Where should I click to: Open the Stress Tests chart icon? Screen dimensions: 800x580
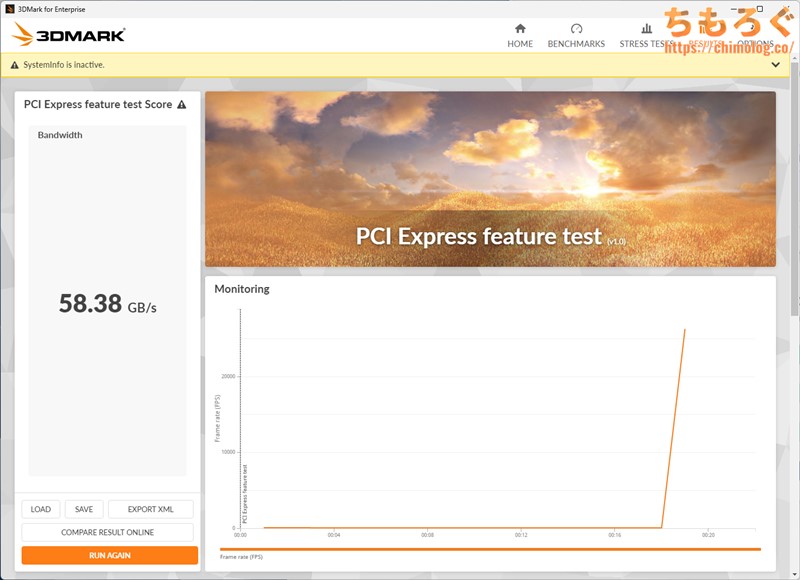646,29
